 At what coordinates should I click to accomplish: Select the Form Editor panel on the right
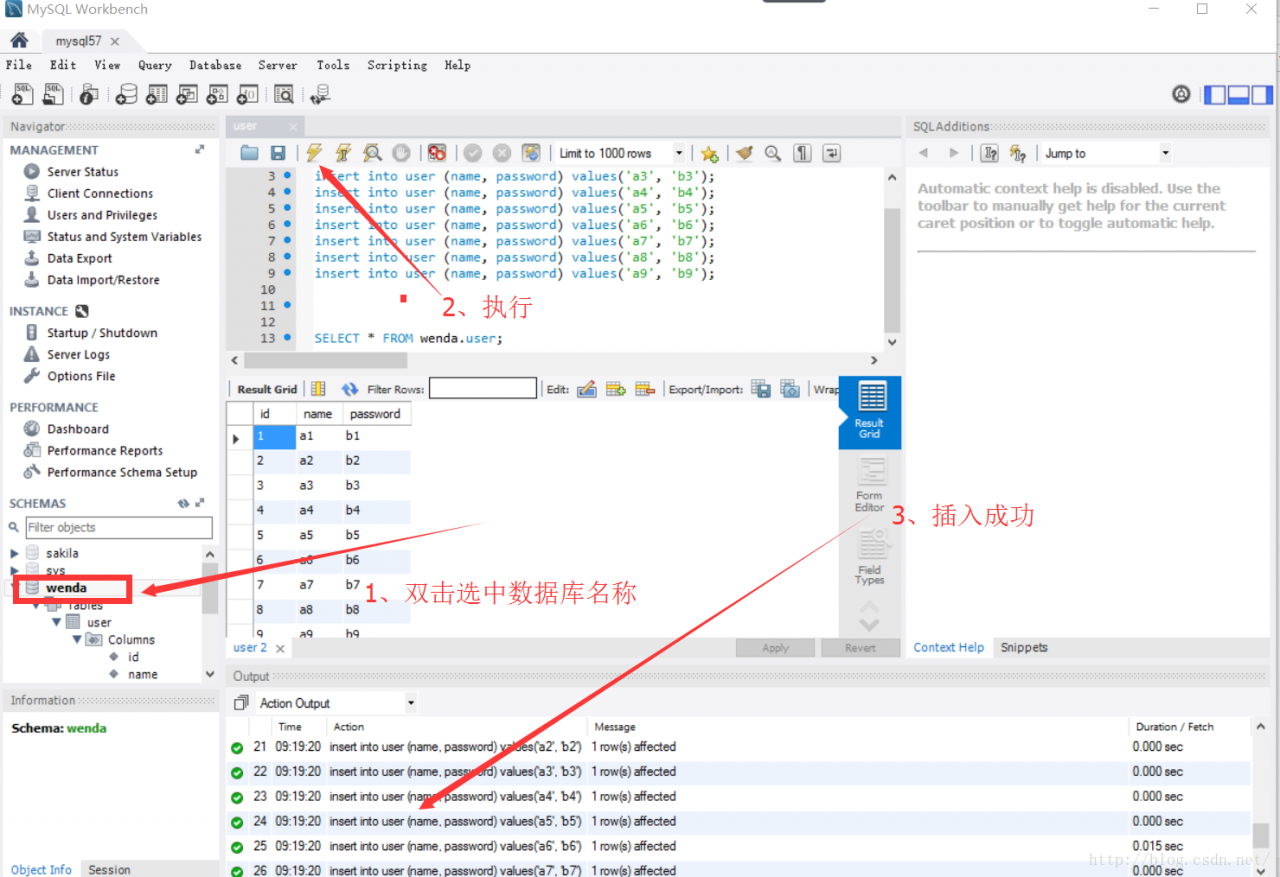coord(869,480)
